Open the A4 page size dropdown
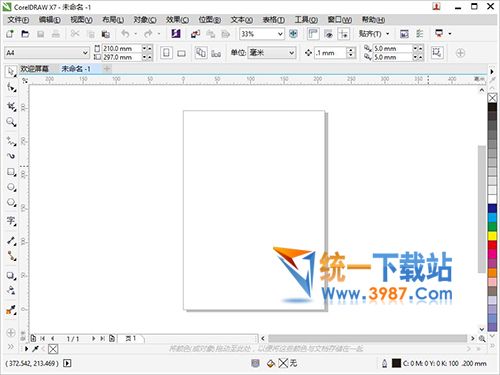This screenshot has height=375, width=500. pyautogui.click(x=85, y=53)
